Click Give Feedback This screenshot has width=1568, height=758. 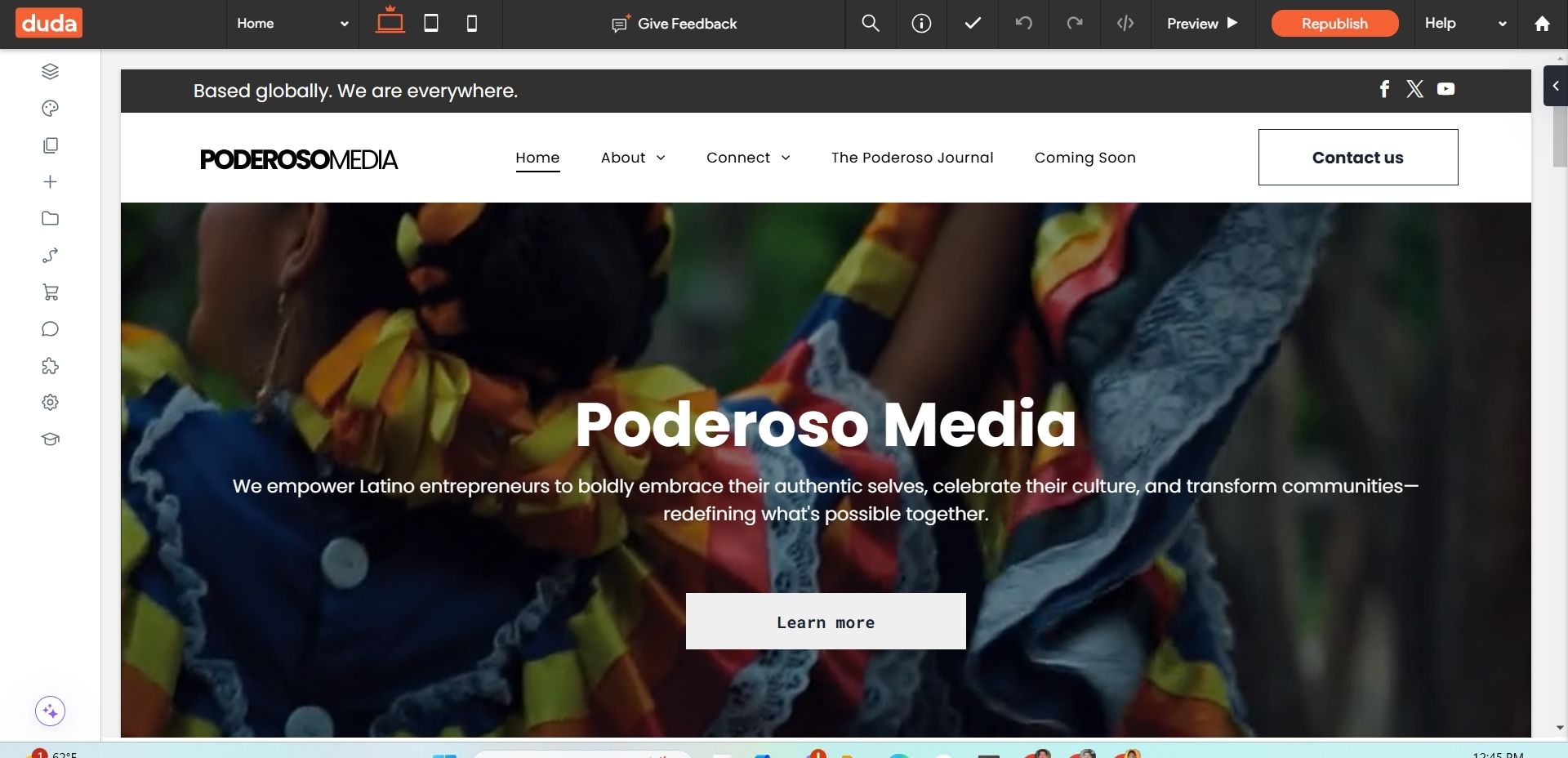[x=675, y=24]
